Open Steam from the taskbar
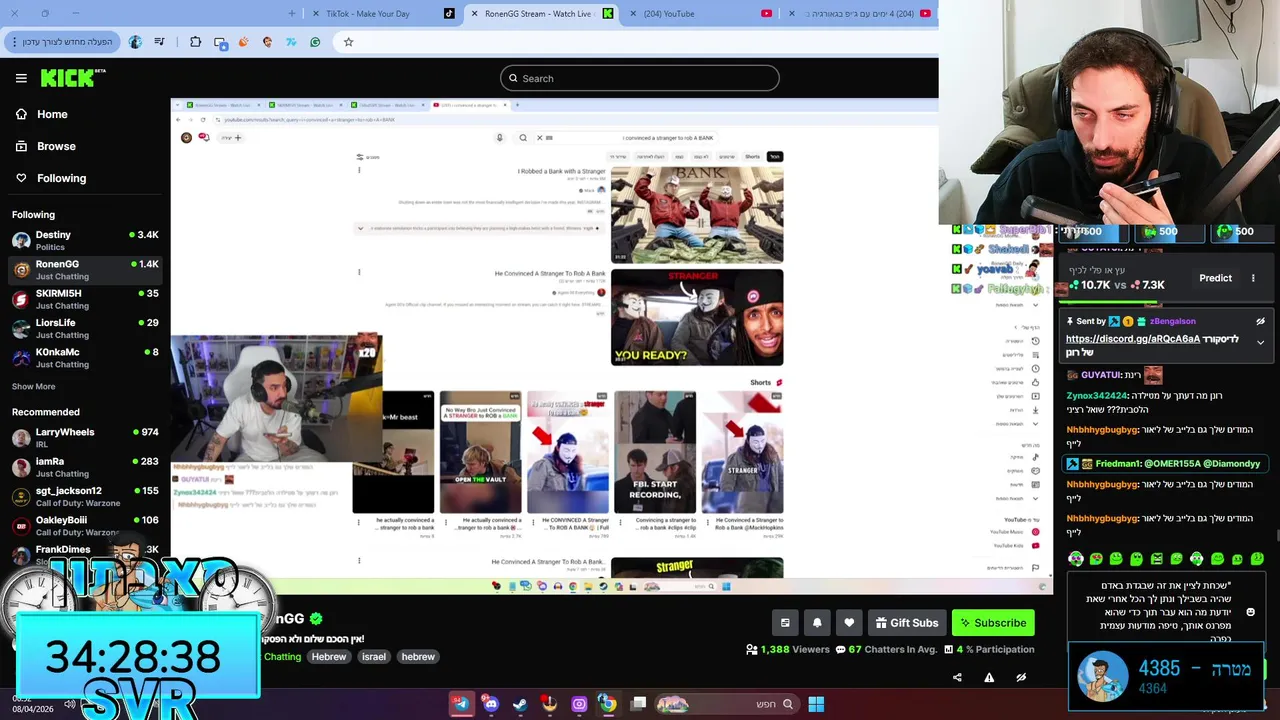 [x=520, y=704]
